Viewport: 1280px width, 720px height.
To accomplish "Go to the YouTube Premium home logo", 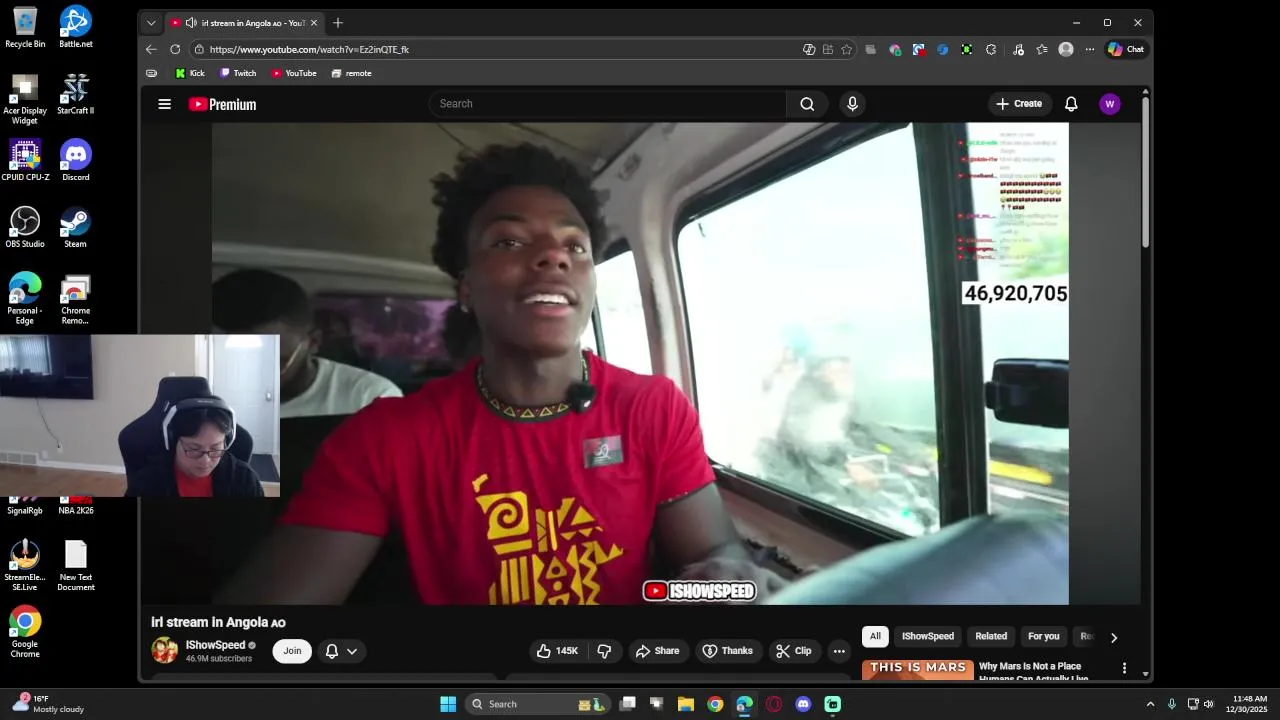I will (x=222, y=104).
